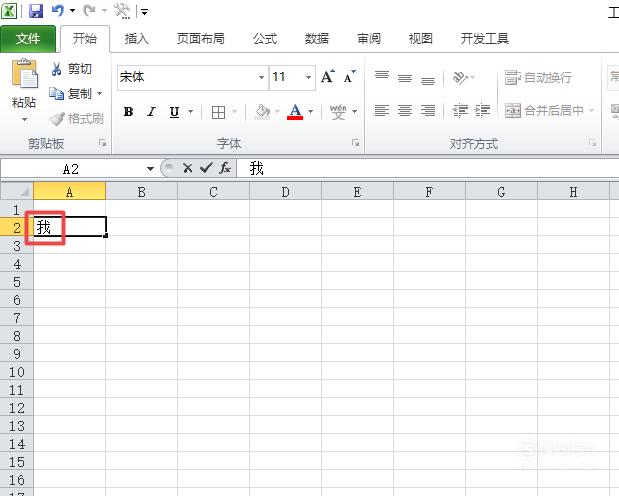The height and width of the screenshot is (496, 619).
Task: Open the Excel application icon menu
Action: (9, 11)
